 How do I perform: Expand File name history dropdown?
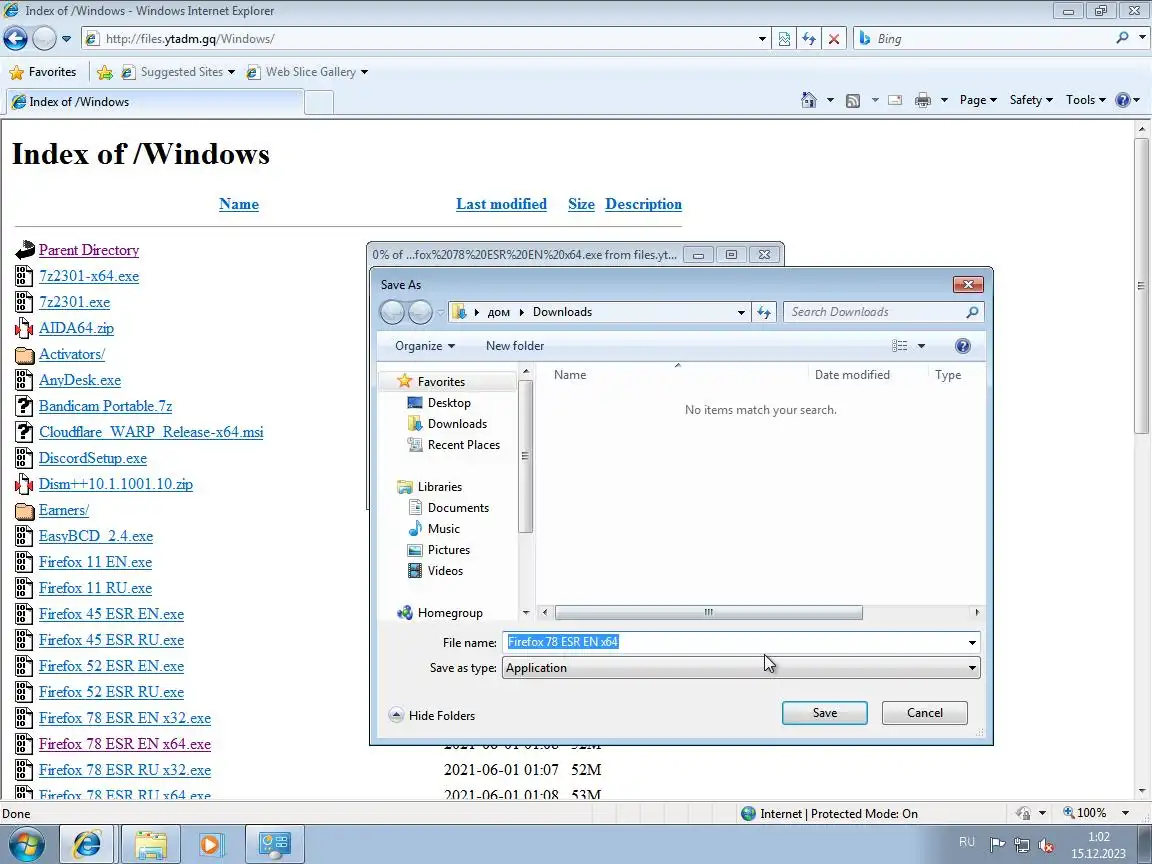click(972, 643)
